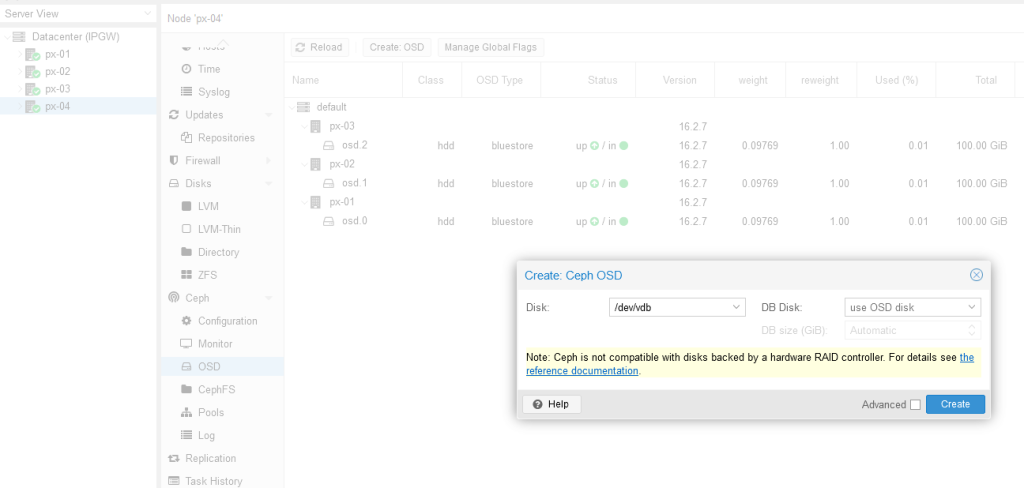The height and width of the screenshot is (488, 1024).
Task: Click the Ceph sidebar icon
Action: point(175,298)
